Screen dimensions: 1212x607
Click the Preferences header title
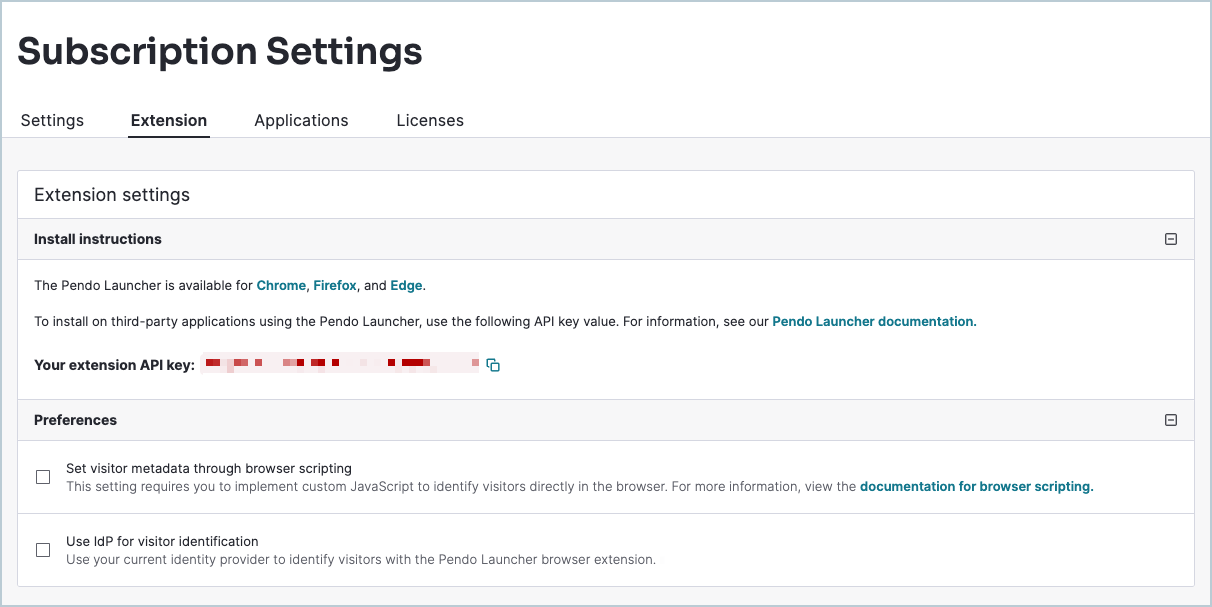[x=76, y=421]
